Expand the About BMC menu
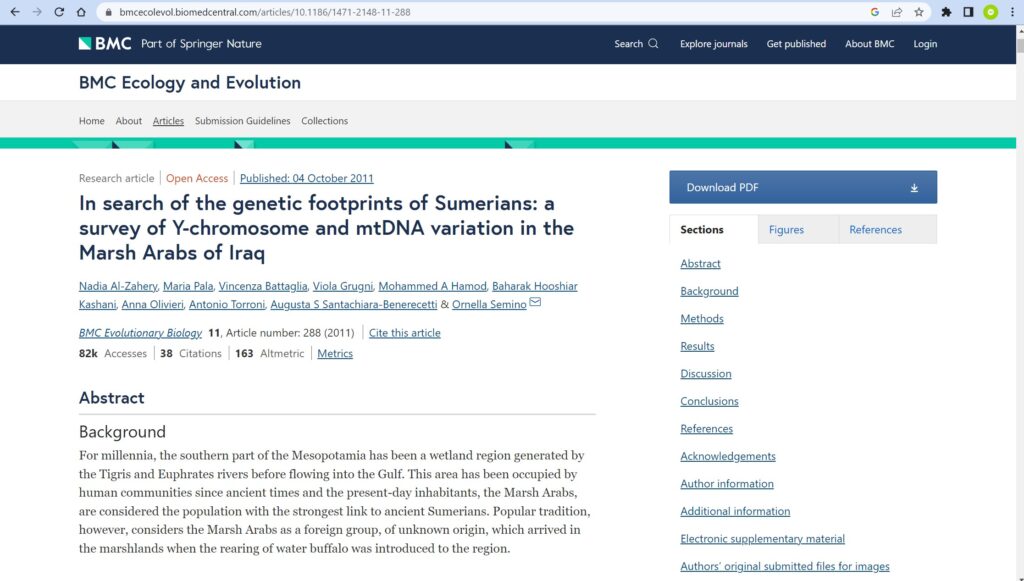 (869, 44)
